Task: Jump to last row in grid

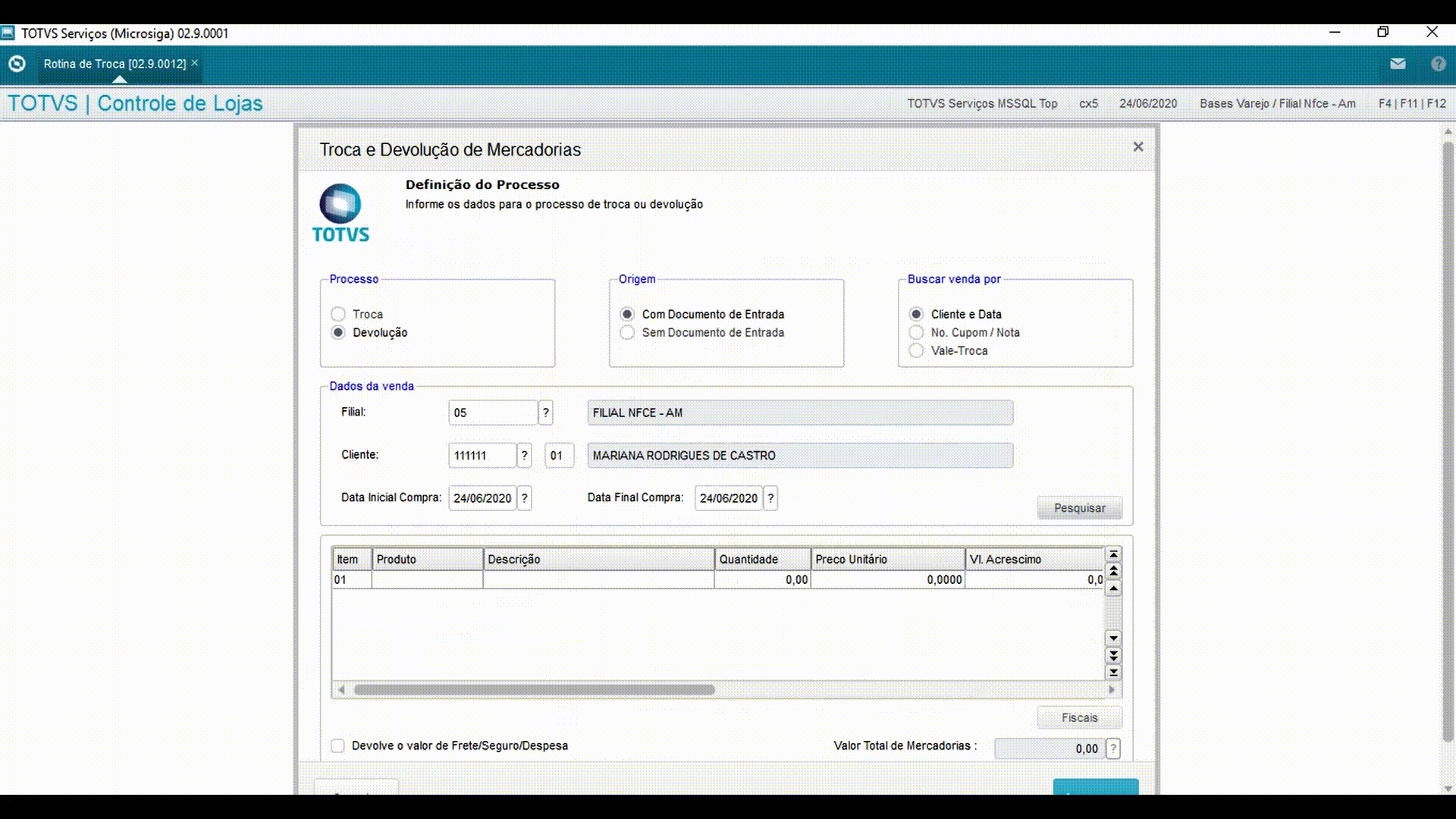Action: click(x=1113, y=672)
